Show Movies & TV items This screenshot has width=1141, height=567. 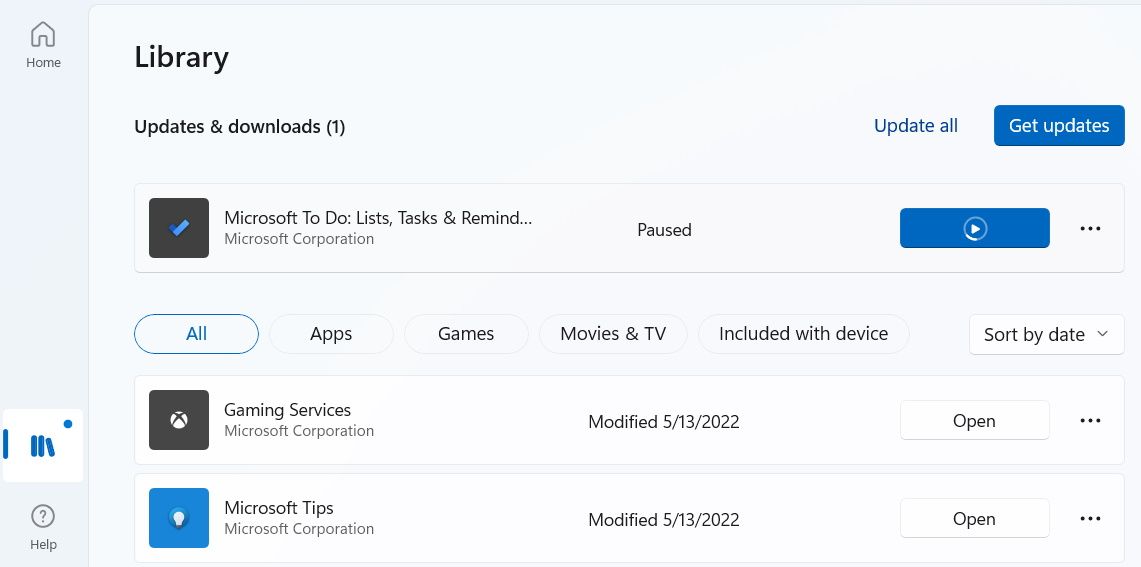[x=613, y=334]
